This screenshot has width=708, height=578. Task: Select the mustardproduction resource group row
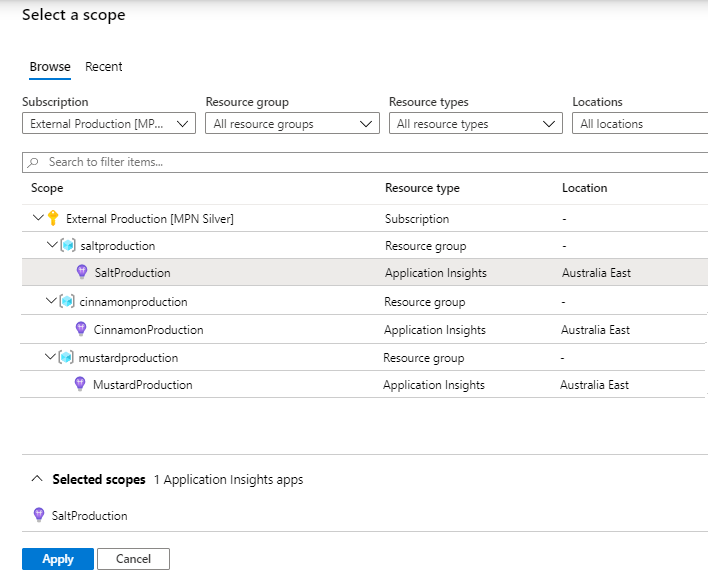coord(363,357)
